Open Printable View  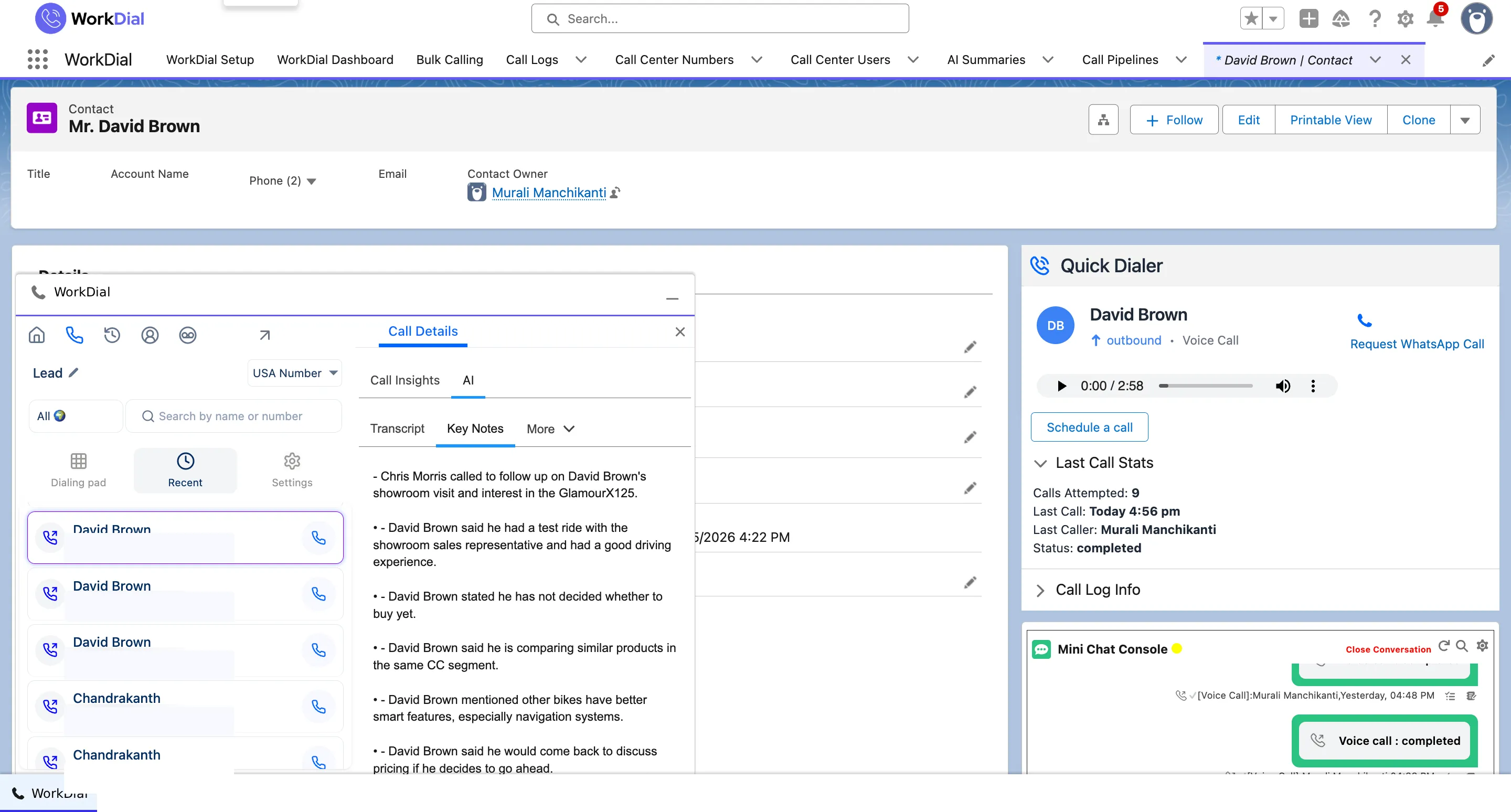1331,120
